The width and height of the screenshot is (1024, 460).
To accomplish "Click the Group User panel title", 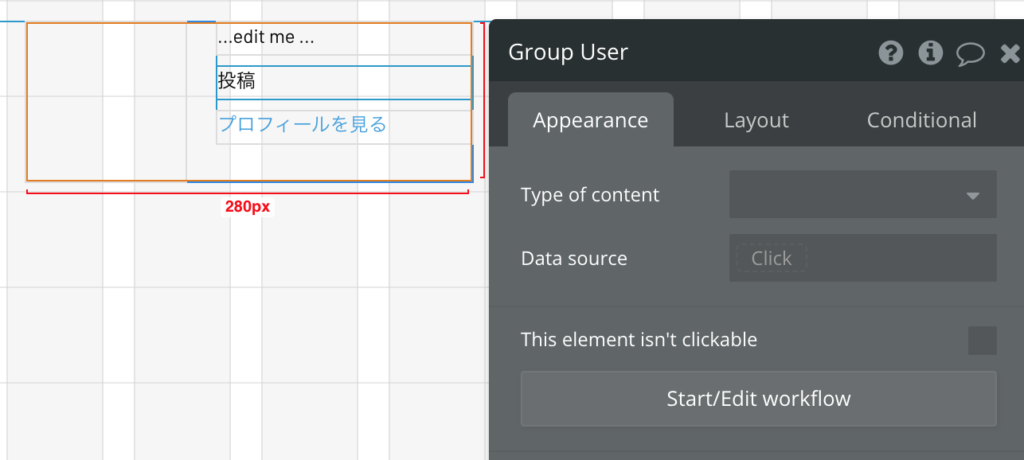I will (568, 52).
